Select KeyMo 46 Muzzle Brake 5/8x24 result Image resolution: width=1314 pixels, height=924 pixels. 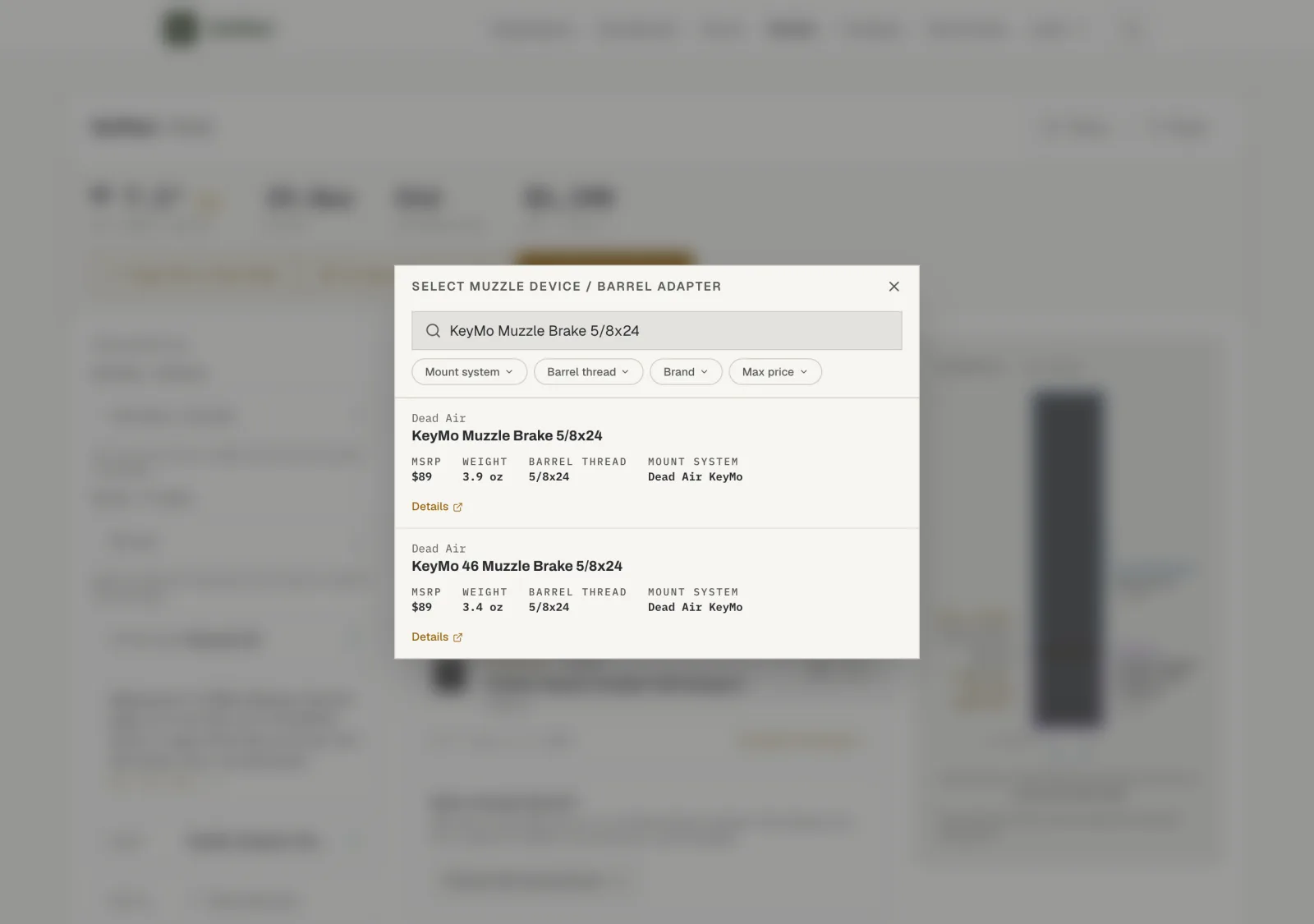point(657,593)
